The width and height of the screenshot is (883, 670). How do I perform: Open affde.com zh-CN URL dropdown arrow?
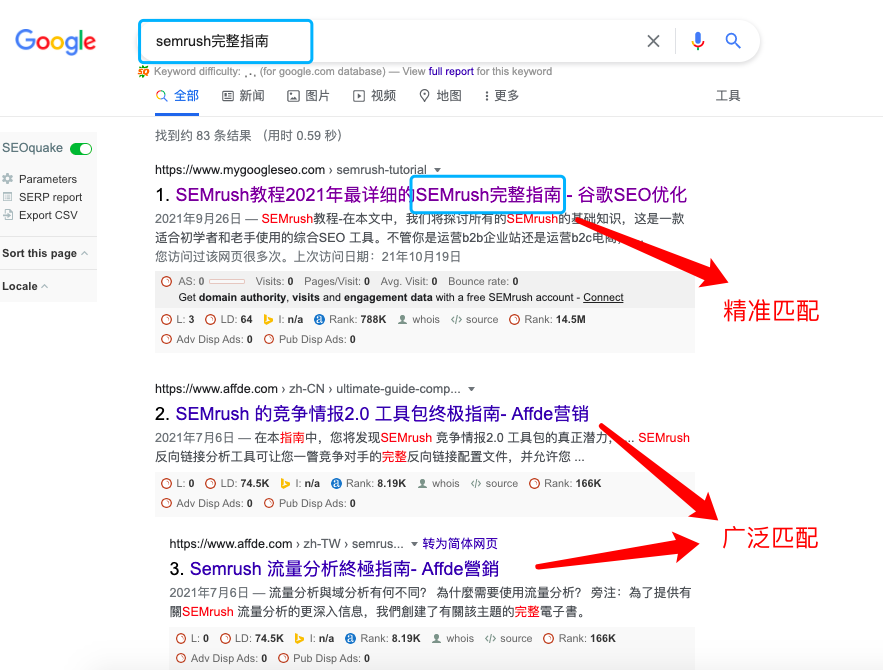pos(471,389)
